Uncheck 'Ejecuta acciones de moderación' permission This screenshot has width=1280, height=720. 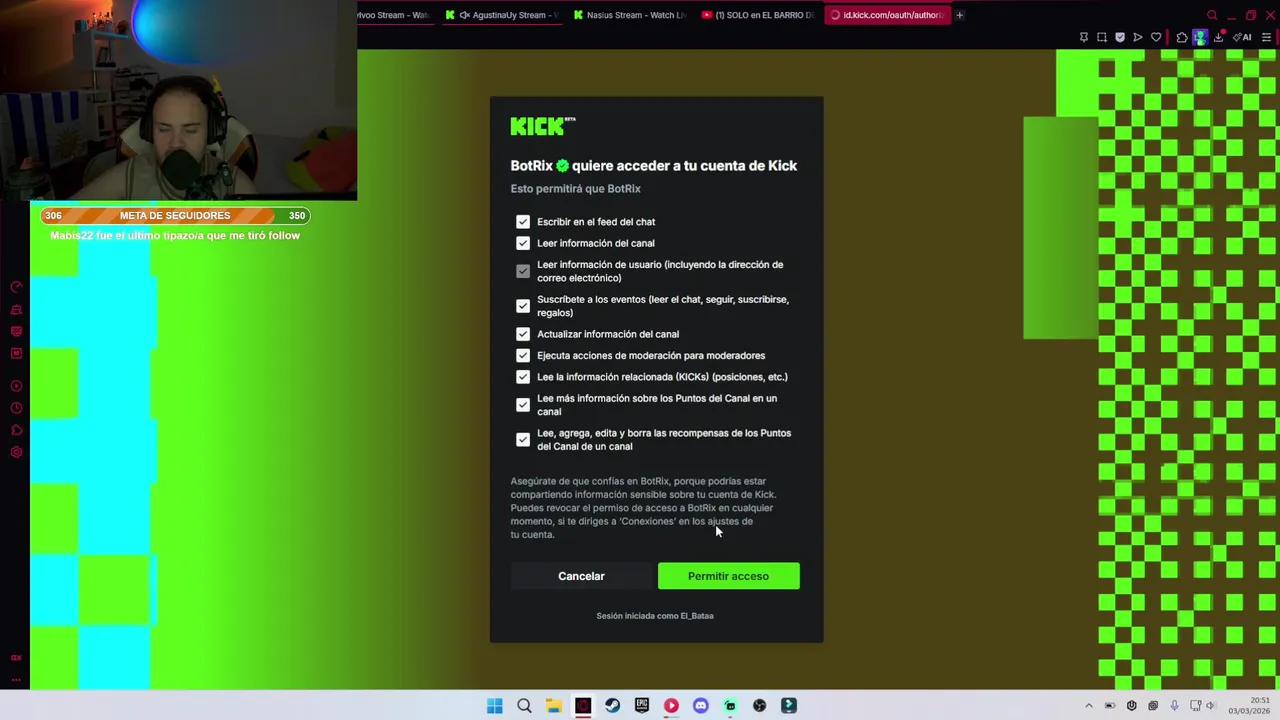tap(523, 355)
